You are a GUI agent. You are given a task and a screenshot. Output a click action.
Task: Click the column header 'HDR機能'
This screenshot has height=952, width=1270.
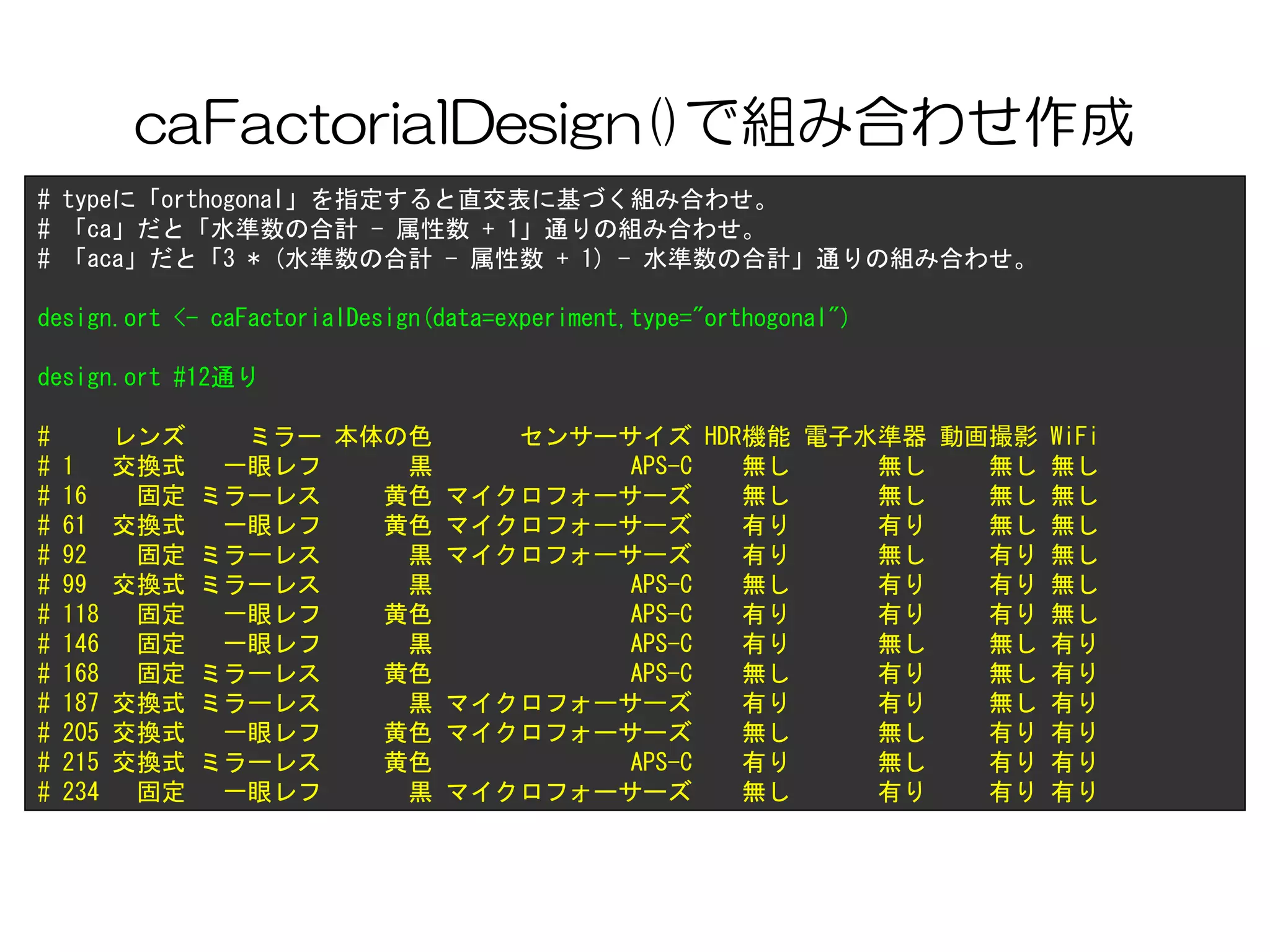point(747,437)
